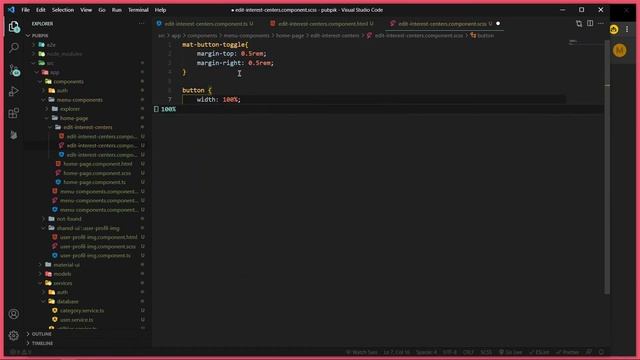
Task: Expand the node_modules folder
Action: click(x=64, y=54)
